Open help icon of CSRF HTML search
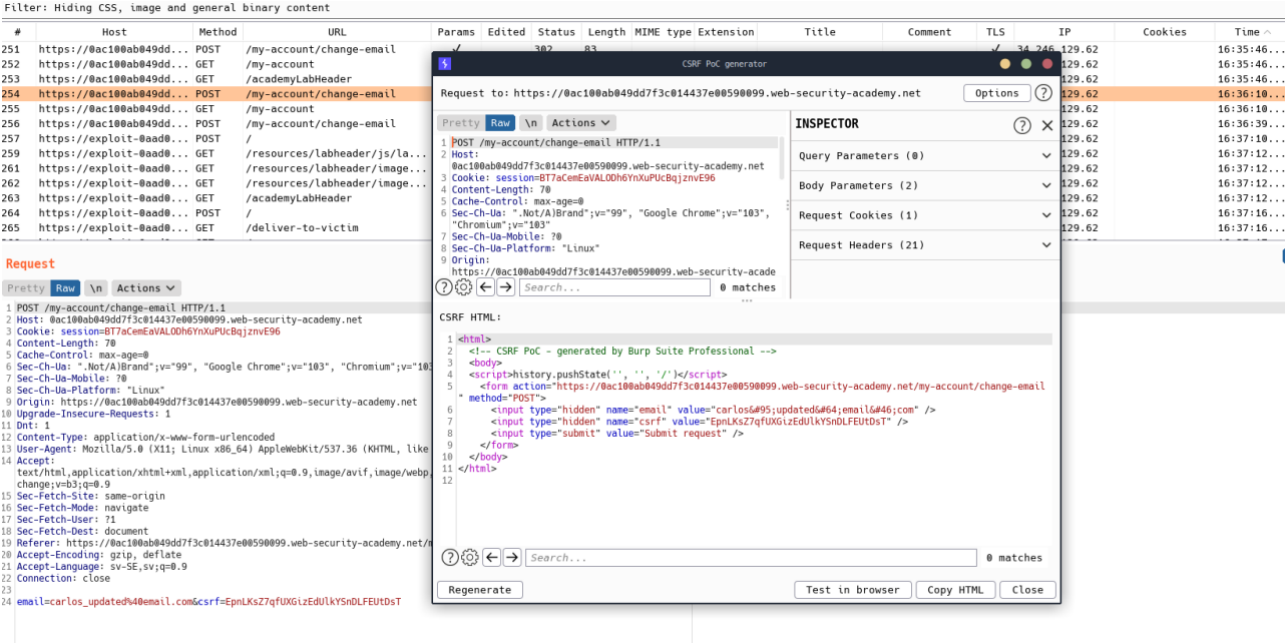Viewport: 1286px width, 643px height. point(450,557)
